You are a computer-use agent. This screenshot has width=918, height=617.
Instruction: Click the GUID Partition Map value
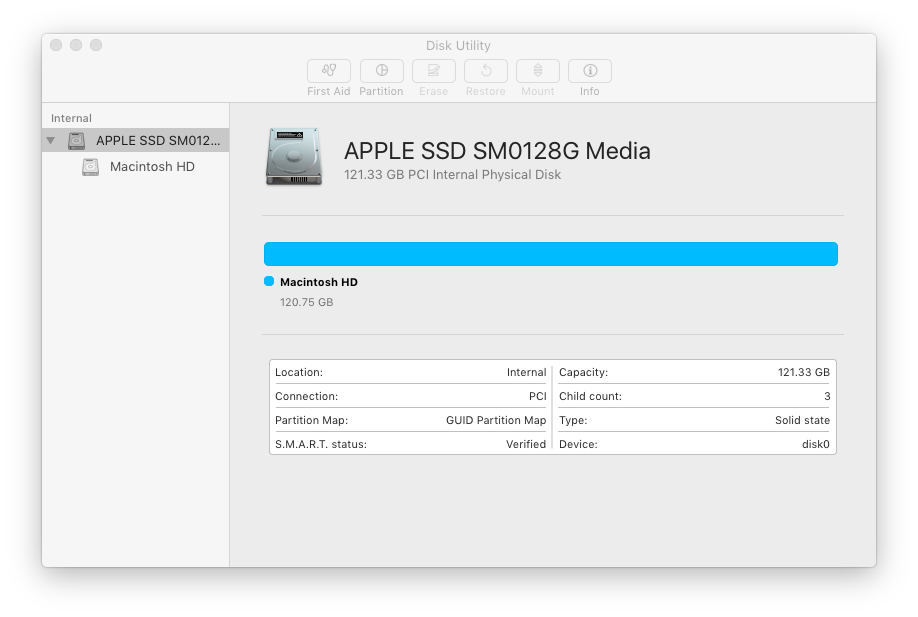click(x=496, y=420)
